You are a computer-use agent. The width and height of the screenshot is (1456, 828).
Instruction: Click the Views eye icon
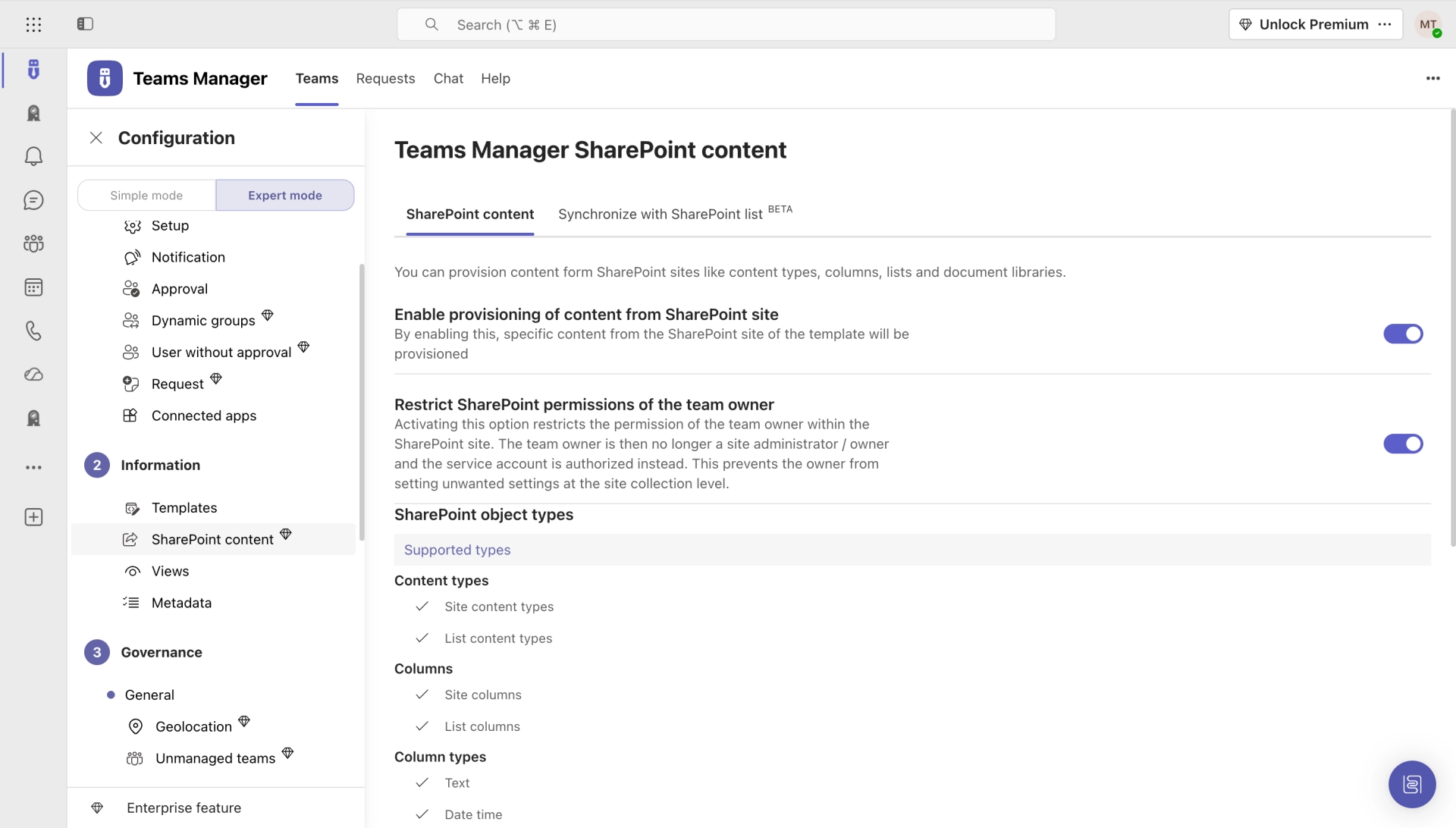(132, 571)
